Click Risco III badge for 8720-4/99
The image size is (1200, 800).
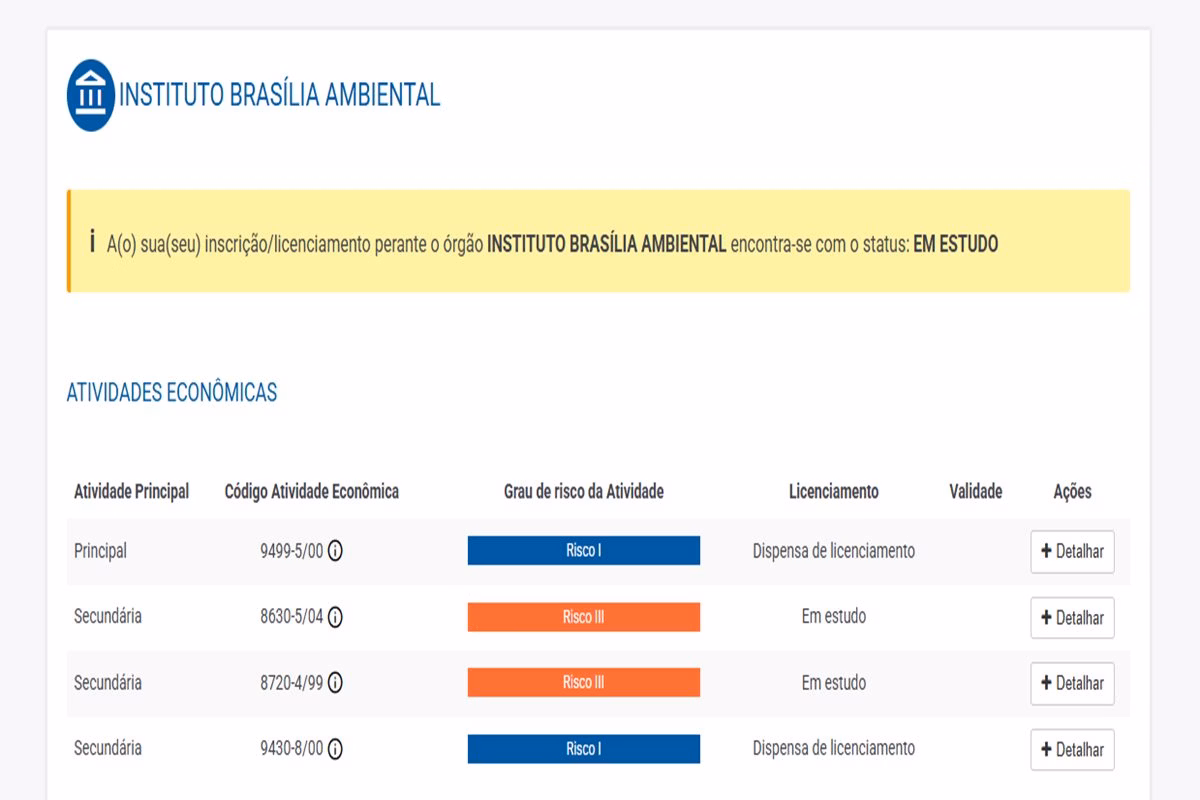pyautogui.click(x=584, y=683)
